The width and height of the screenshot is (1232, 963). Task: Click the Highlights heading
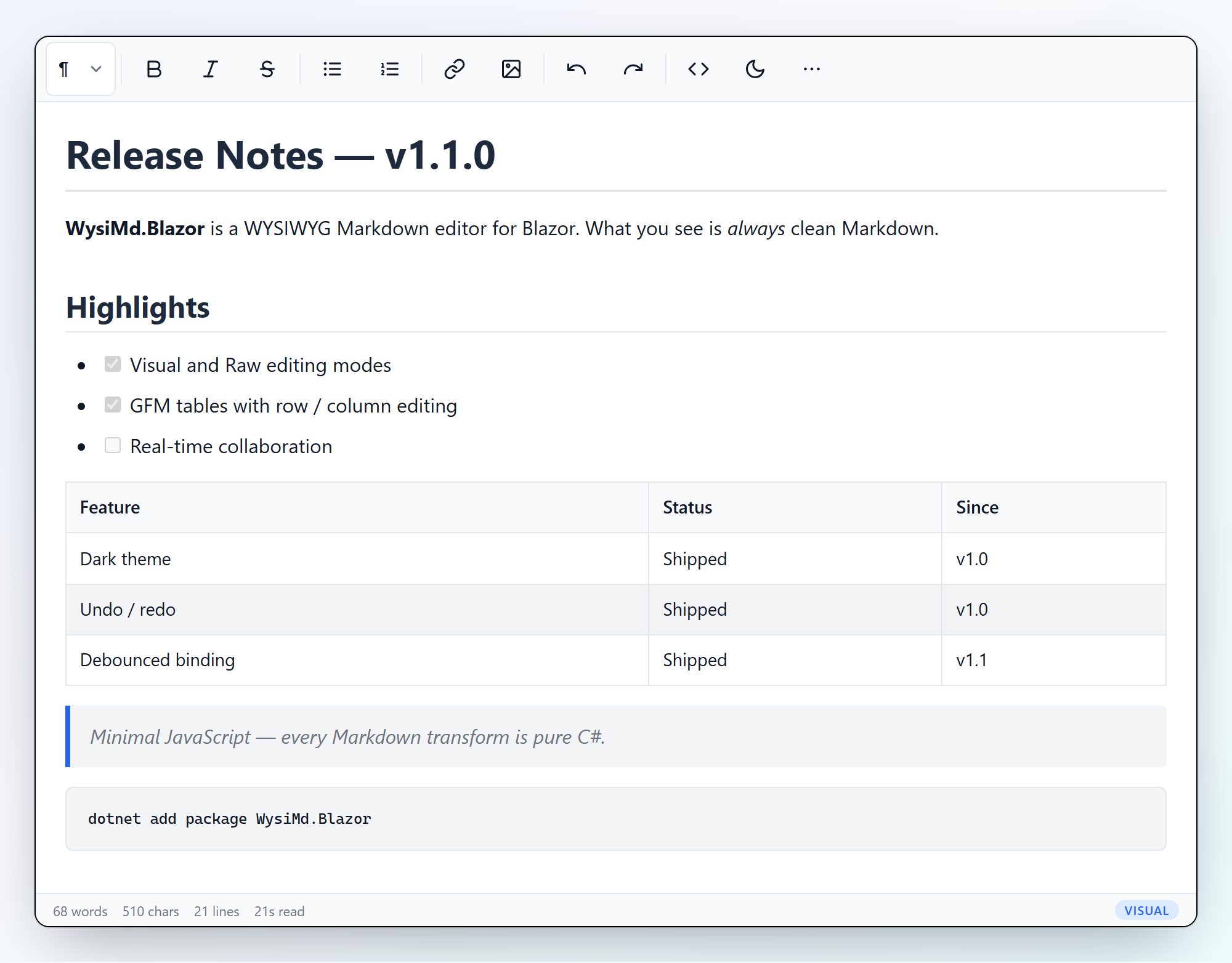138,307
